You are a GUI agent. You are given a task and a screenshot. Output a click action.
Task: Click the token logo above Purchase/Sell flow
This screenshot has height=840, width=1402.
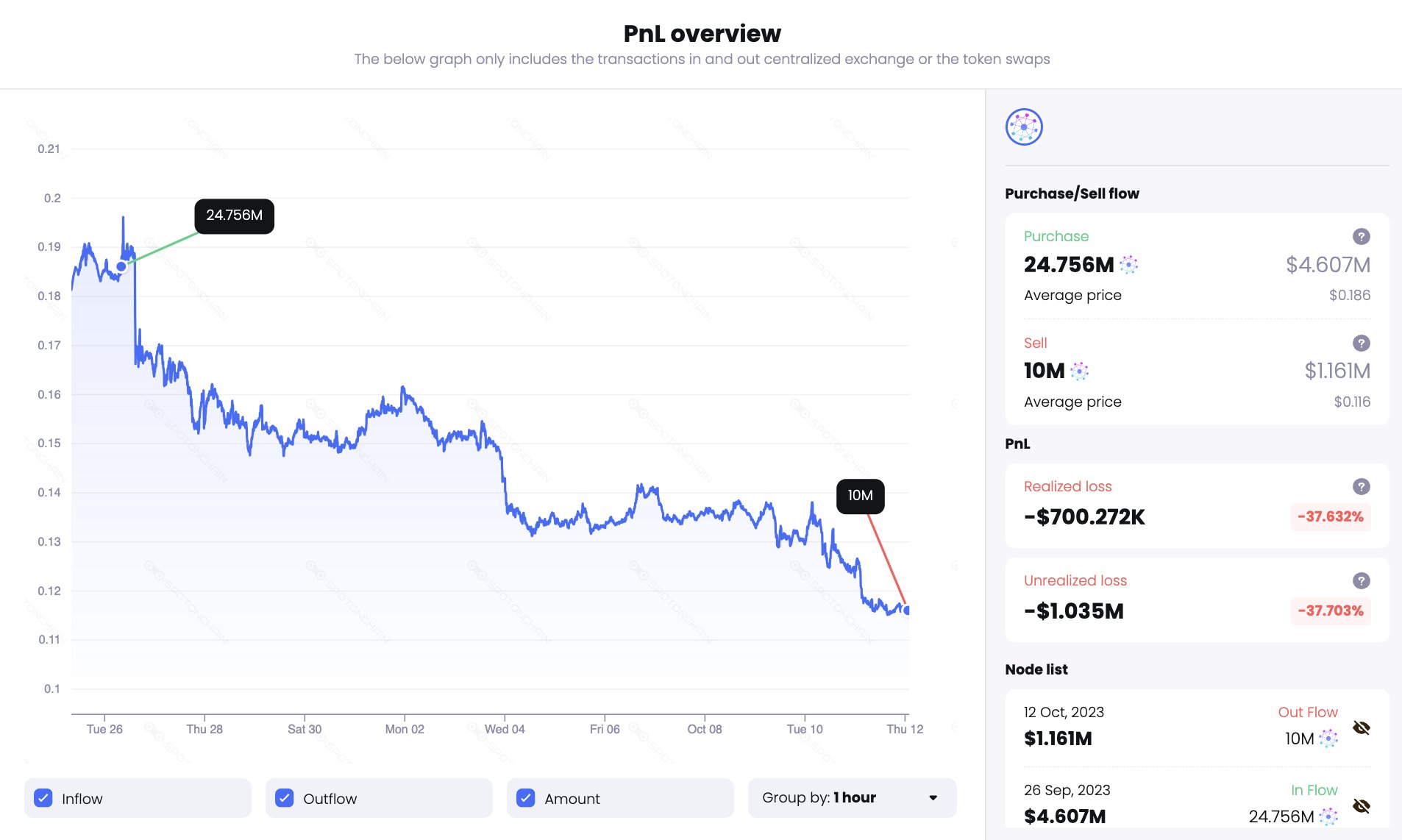[1024, 127]
